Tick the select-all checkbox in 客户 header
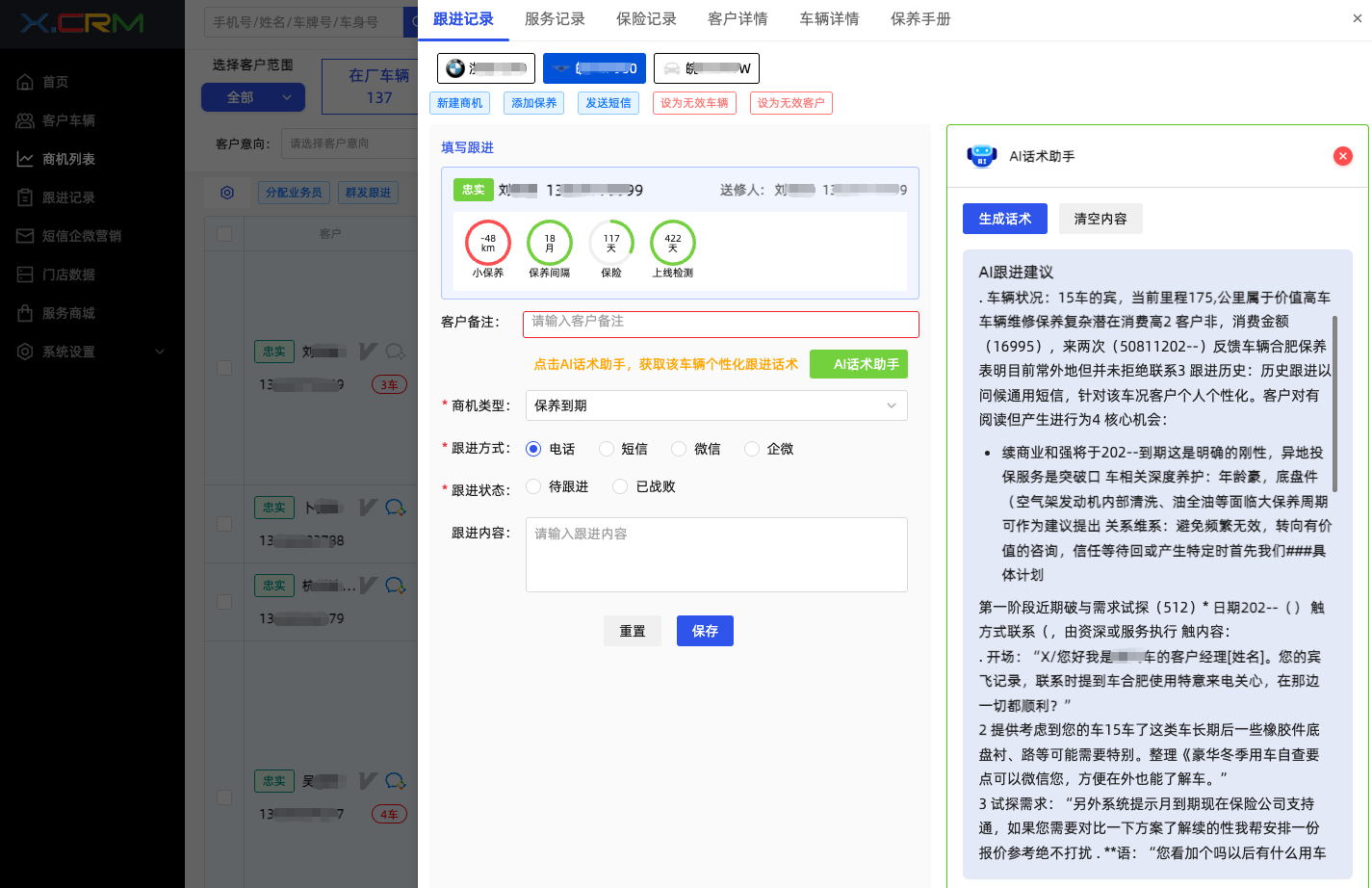Viewport: 1372px width, 888px height. (224, 234)
